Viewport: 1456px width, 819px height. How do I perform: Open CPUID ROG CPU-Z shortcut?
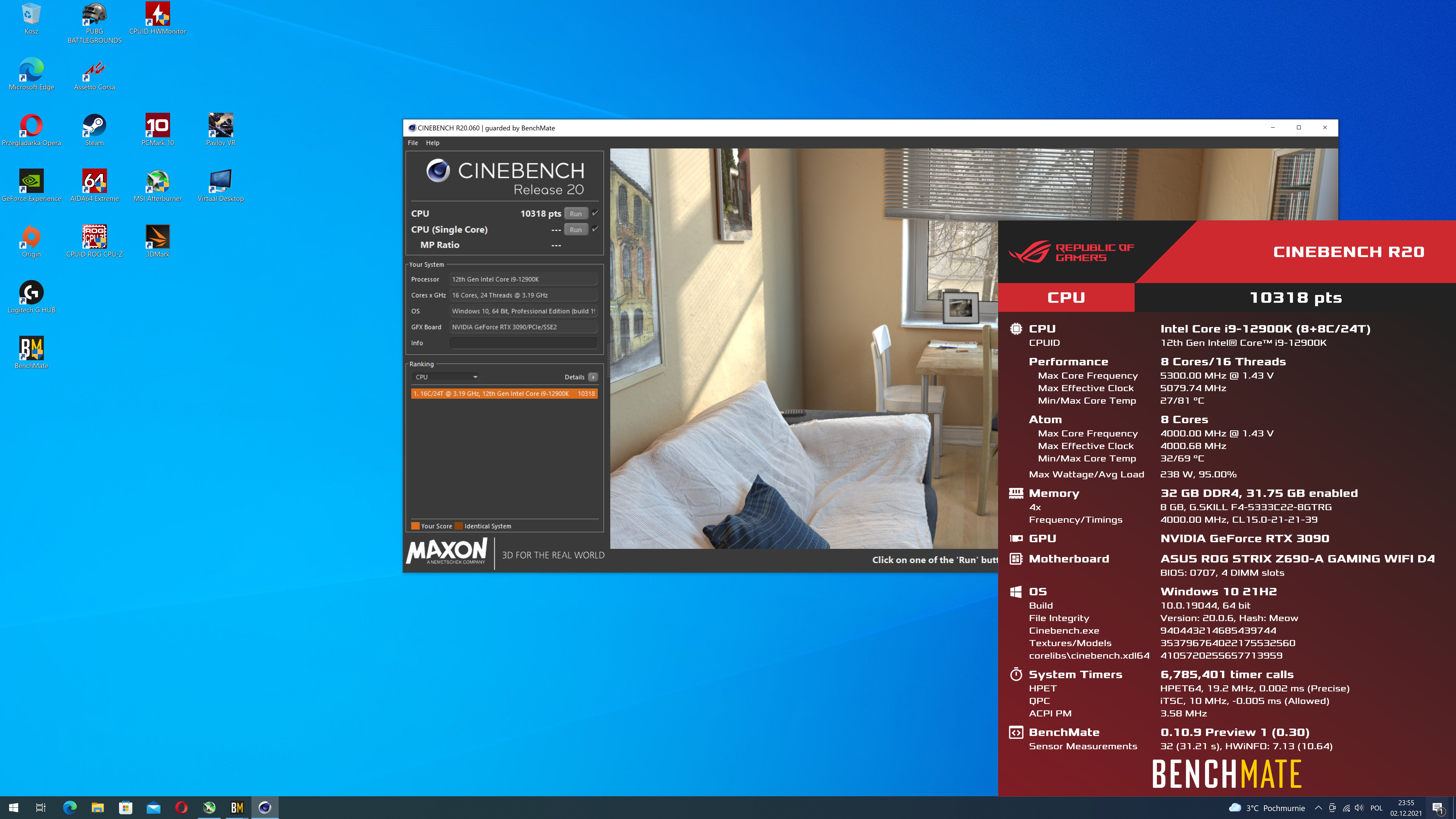point(94,241)
